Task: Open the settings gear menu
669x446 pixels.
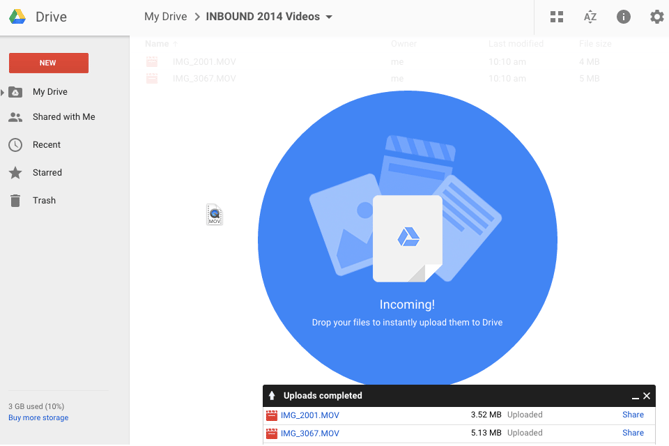Action: 656,17
